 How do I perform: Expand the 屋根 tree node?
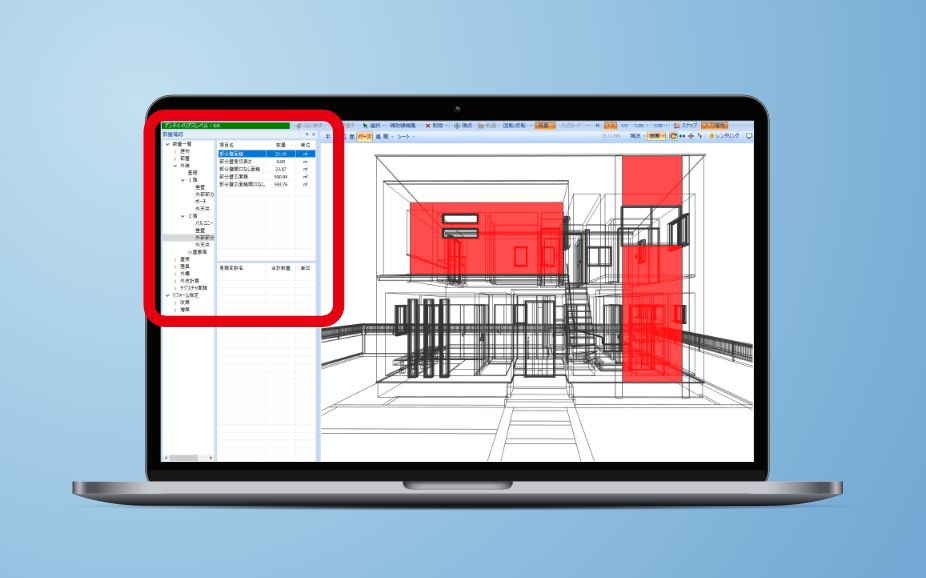174,260
